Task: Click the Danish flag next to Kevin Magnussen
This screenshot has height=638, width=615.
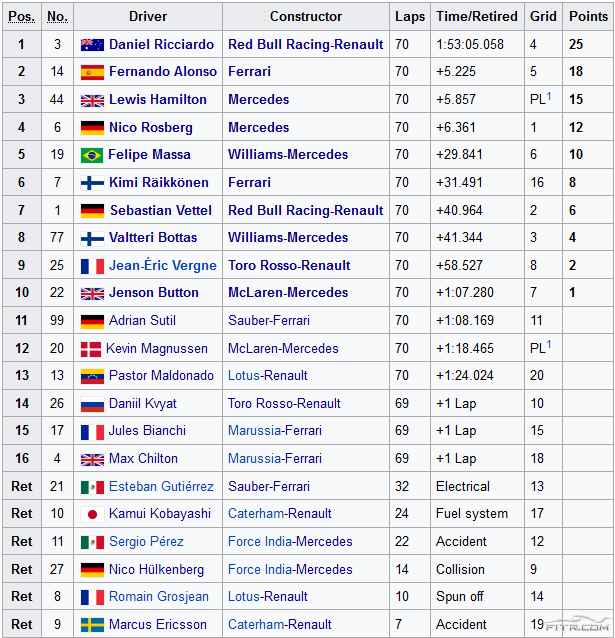Action: click(x=92, y=349)
